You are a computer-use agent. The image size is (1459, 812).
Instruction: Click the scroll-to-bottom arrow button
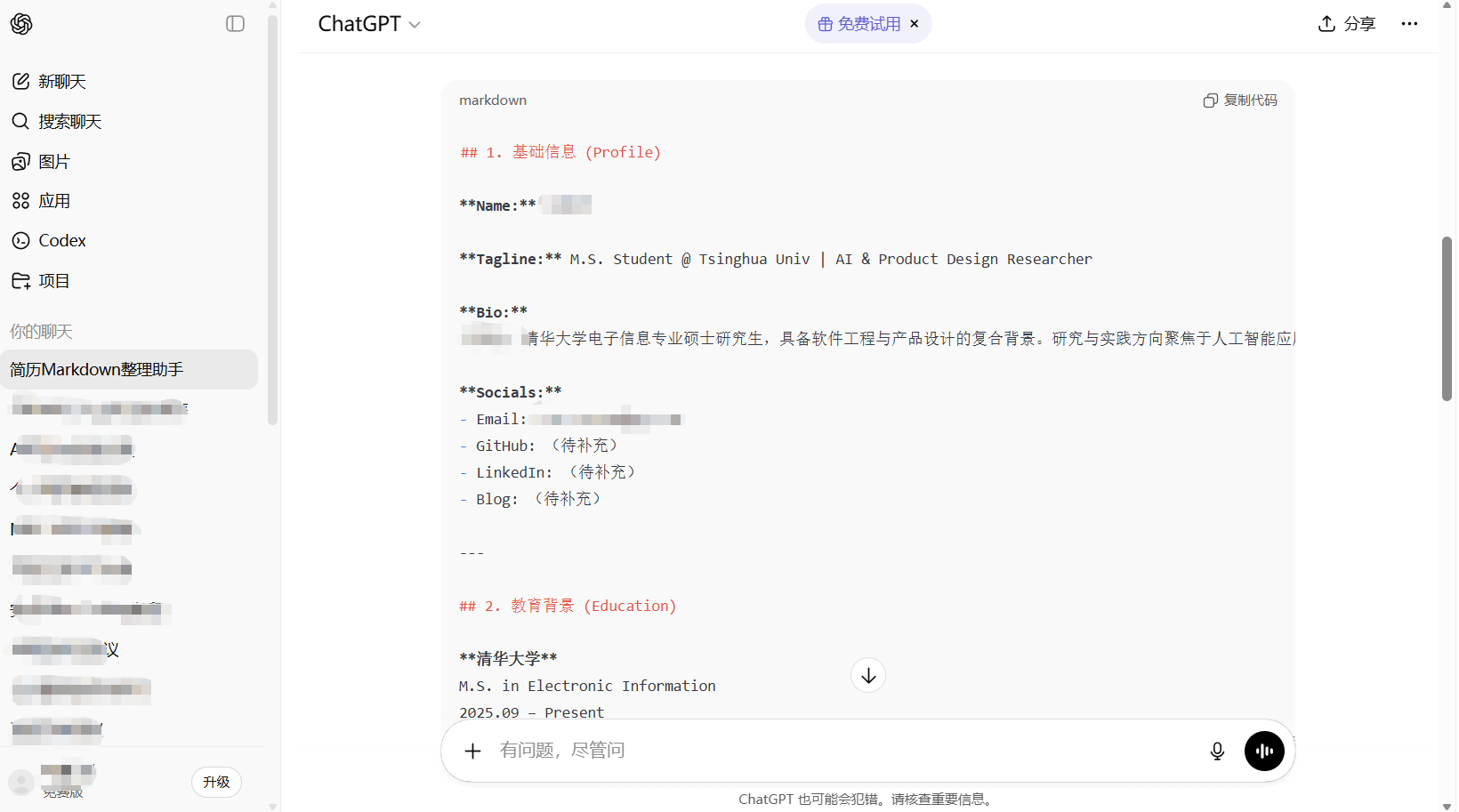coord(868,676)
